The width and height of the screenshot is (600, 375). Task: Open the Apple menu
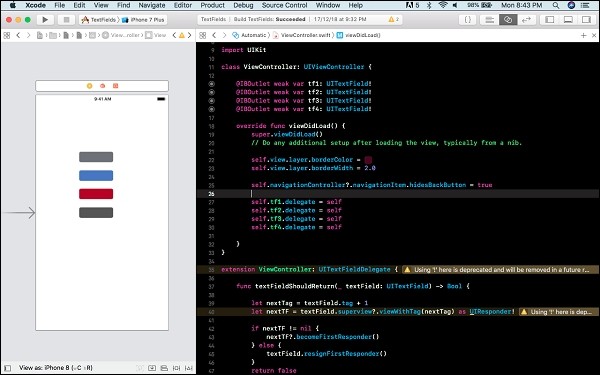coord(13,5)
